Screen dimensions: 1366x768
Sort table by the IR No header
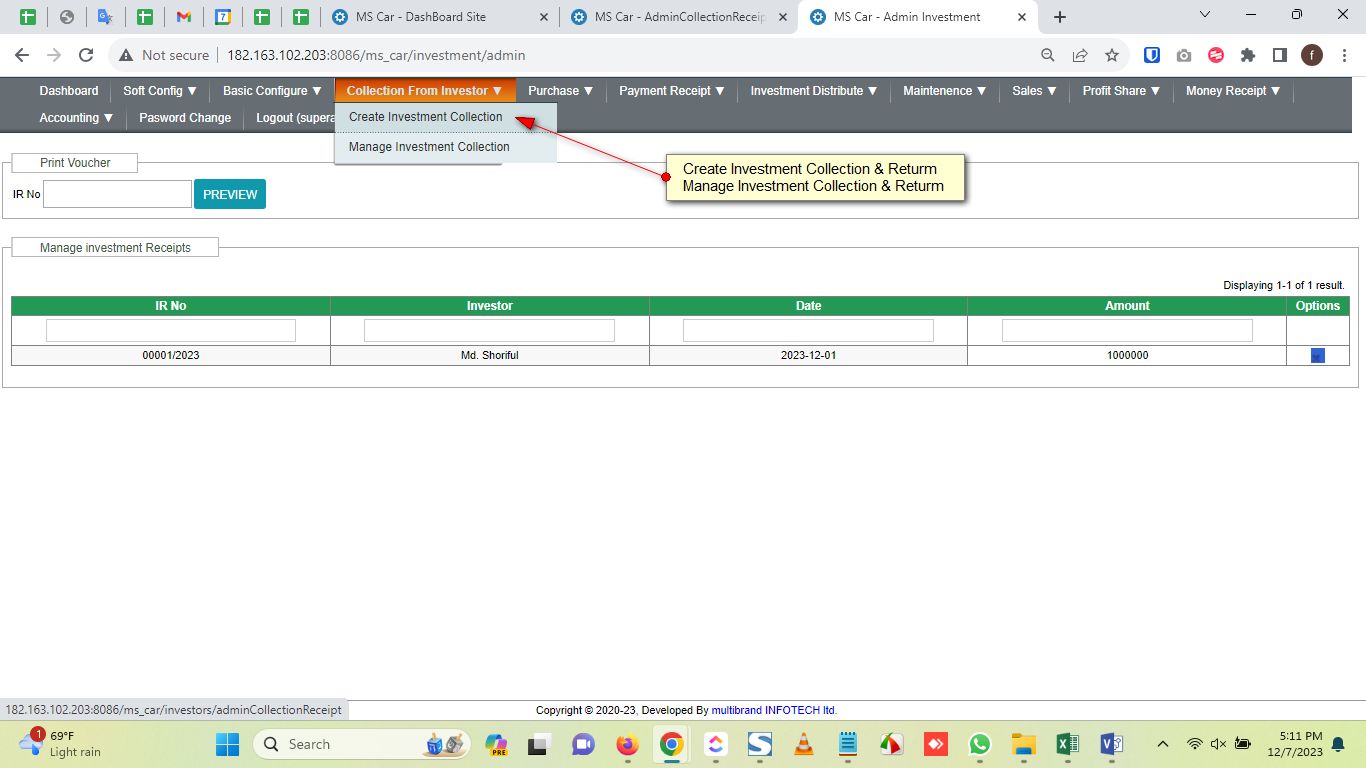tap(171, 306)
